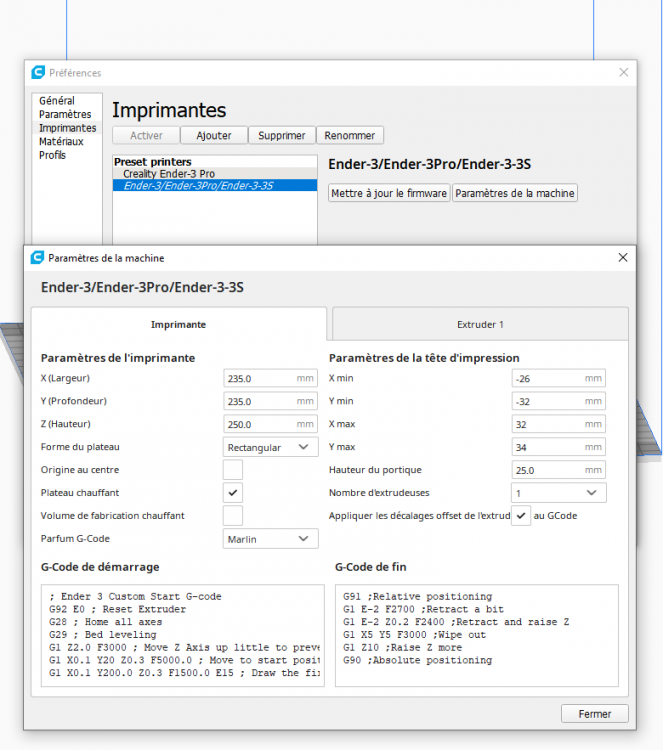Click the X (Largeur) field
Viewport: 663px width, 750px height.
pyautogui.click(x=270, y=378)
